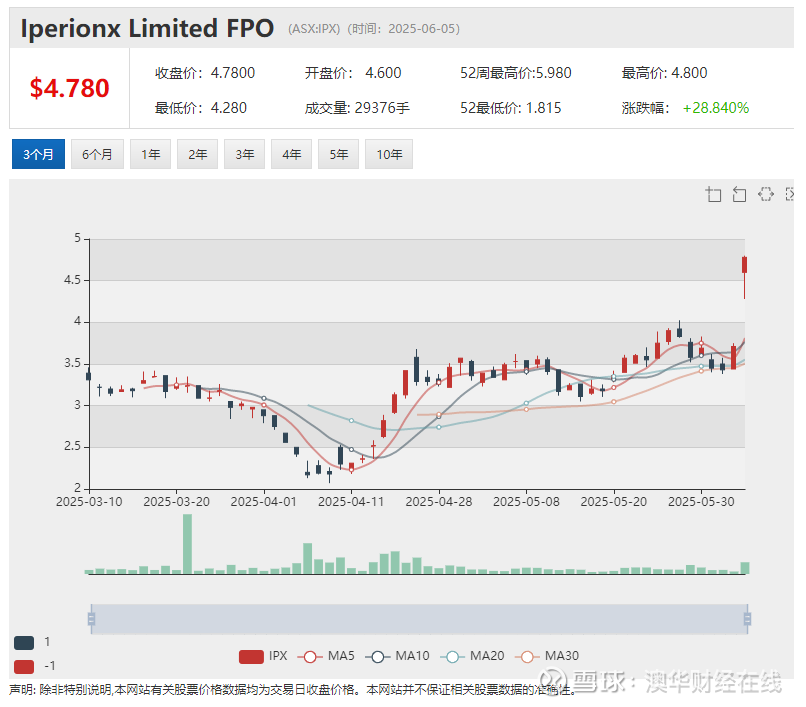Toggle the MA5 line legend
The height and width of the screenshot is (707, 806).
[326, 656]
